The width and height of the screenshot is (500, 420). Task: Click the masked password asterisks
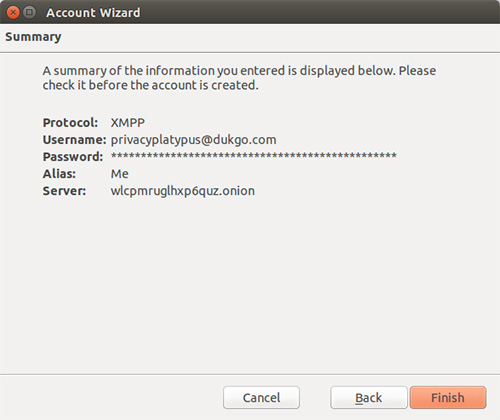pyautogui.click(x=254, y=156)
